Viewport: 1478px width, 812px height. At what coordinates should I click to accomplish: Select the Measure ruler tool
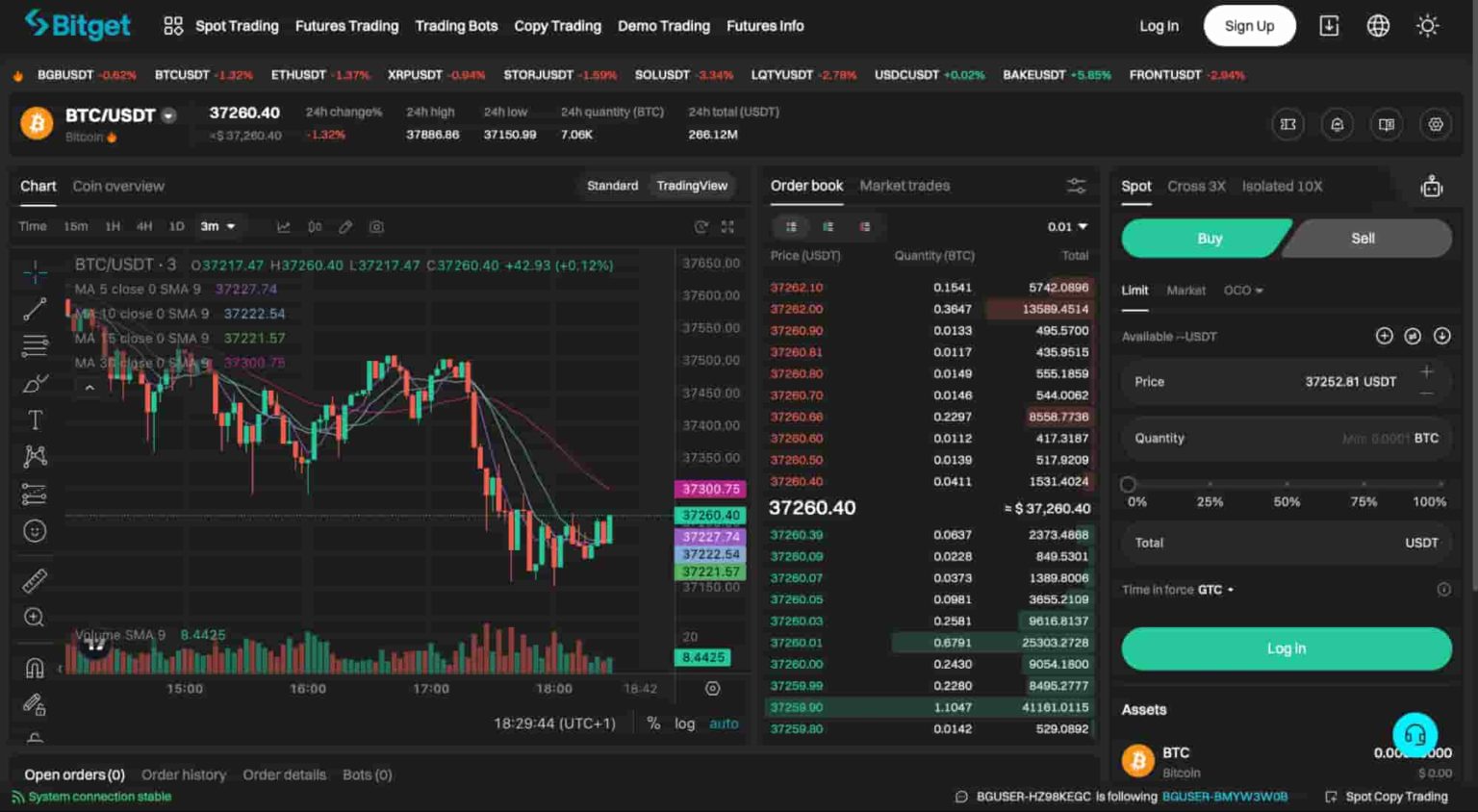(34, 579)
